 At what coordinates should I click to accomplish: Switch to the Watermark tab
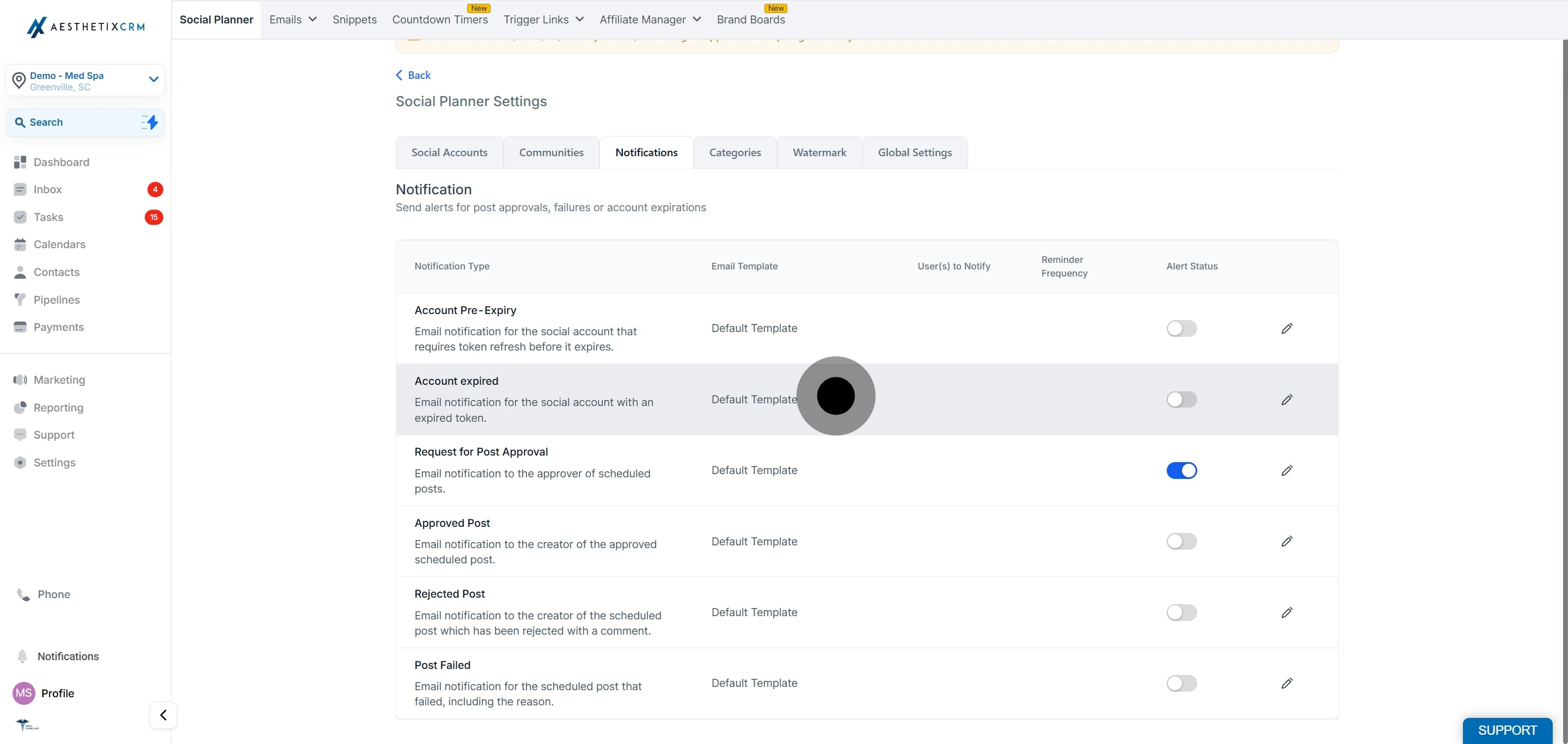819,152
